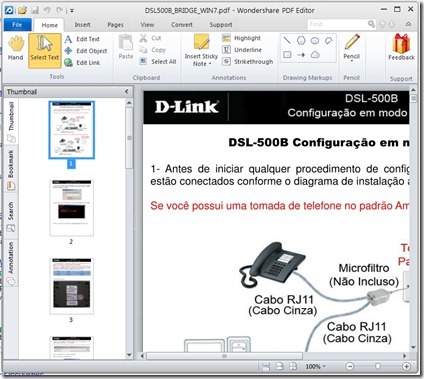This screenshot has width=424, height=379.
Task: Select page 2 thumbnail
Action: coord(72,208)
